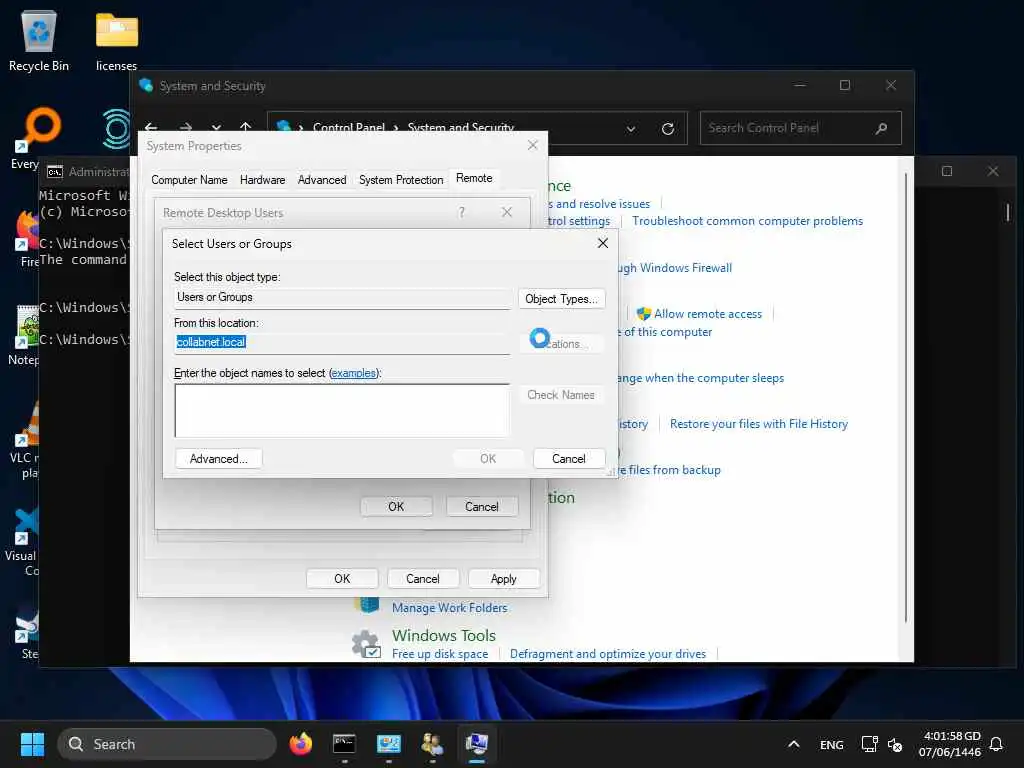
Task: Open the network status tray icon
Action: click(x=869, y=744)
